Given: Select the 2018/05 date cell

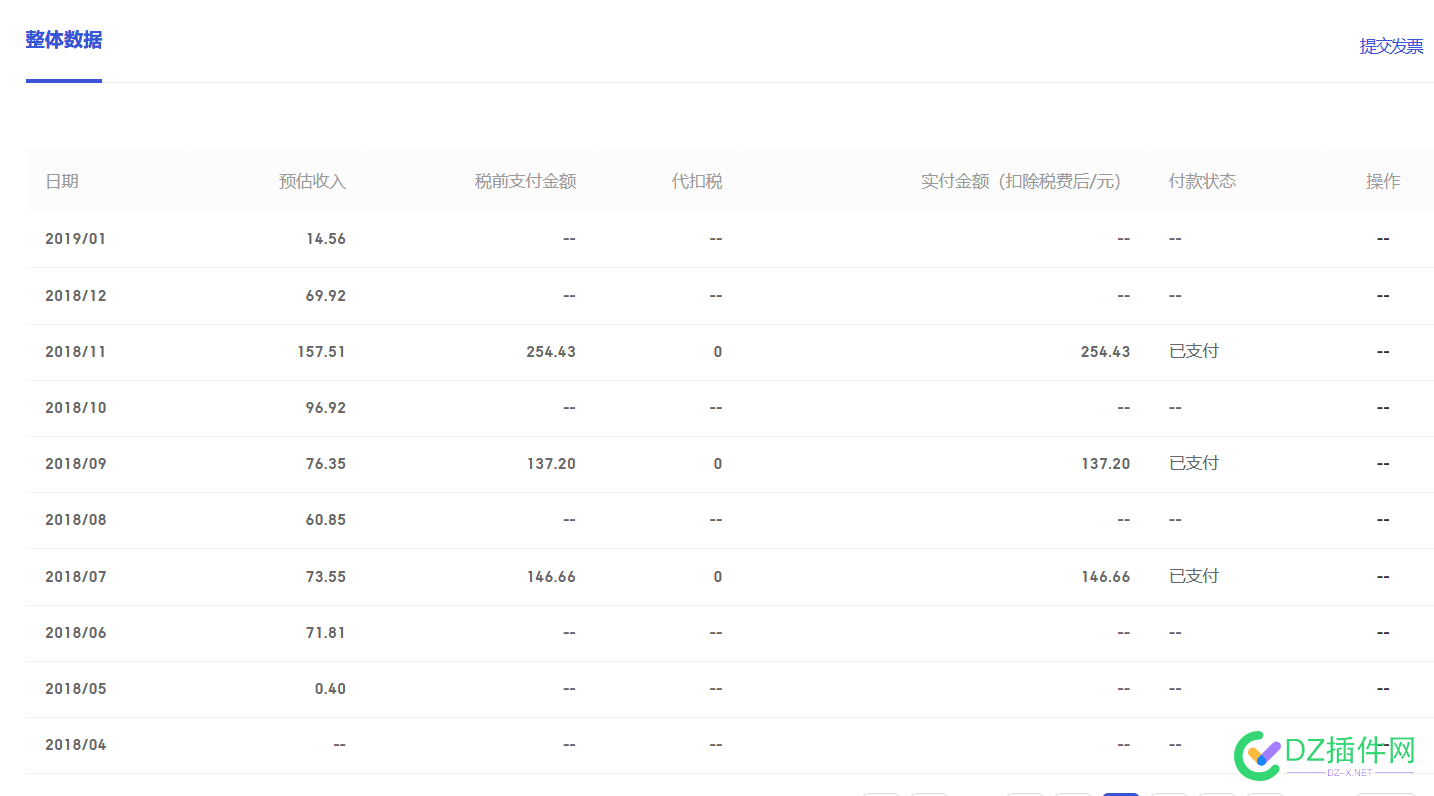Looking at the screenshot, I should tap(75, 689).
